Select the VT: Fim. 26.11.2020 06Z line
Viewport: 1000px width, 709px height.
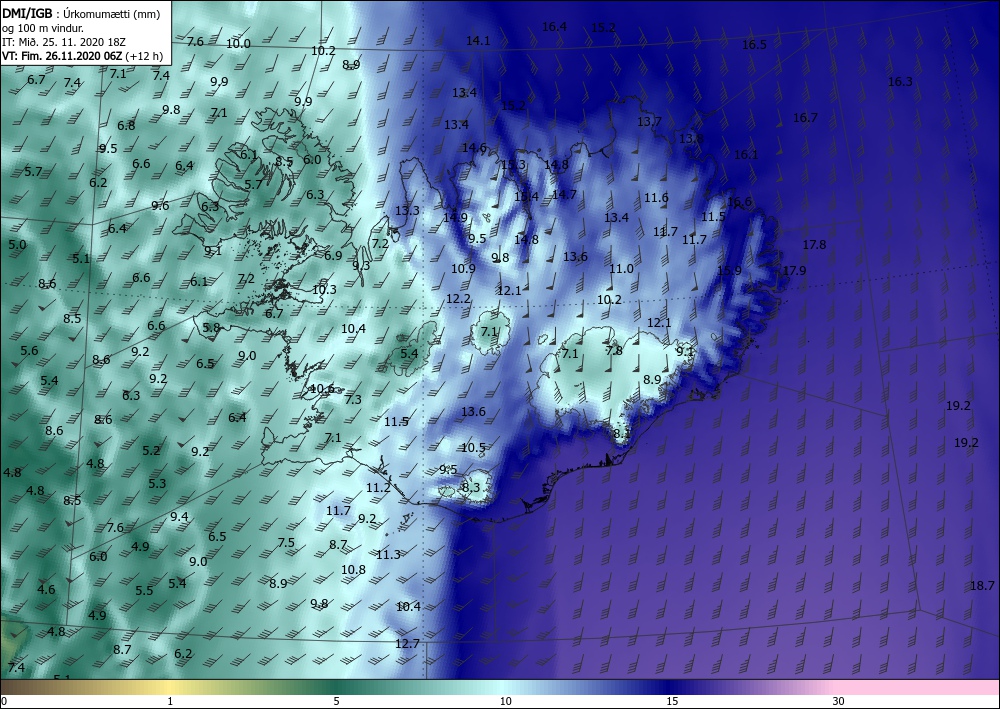pyautogui.click(x=82, y=56)
